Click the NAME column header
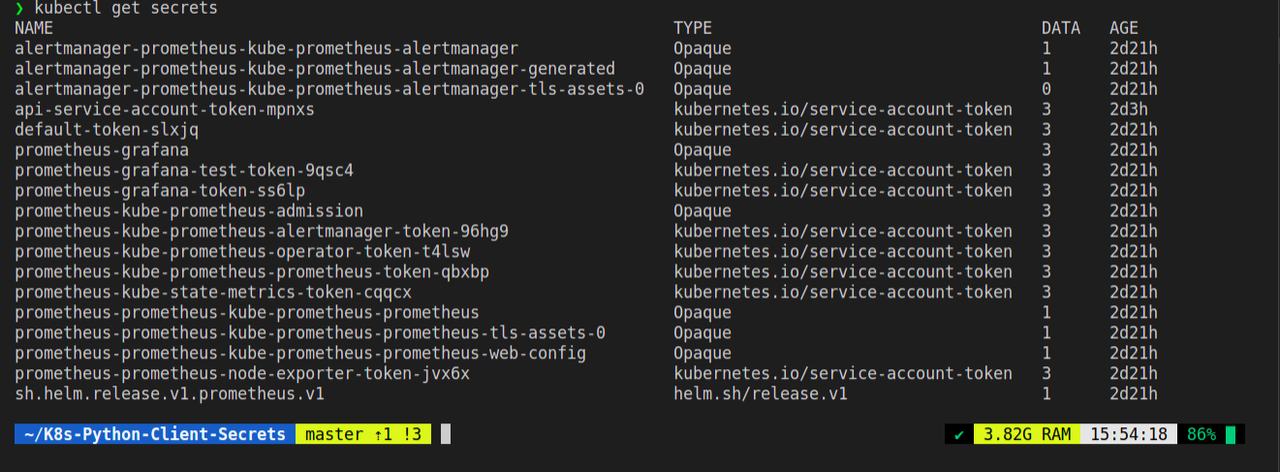The width and height of the screenshot is (1280, 472). [x=34, y=28]
